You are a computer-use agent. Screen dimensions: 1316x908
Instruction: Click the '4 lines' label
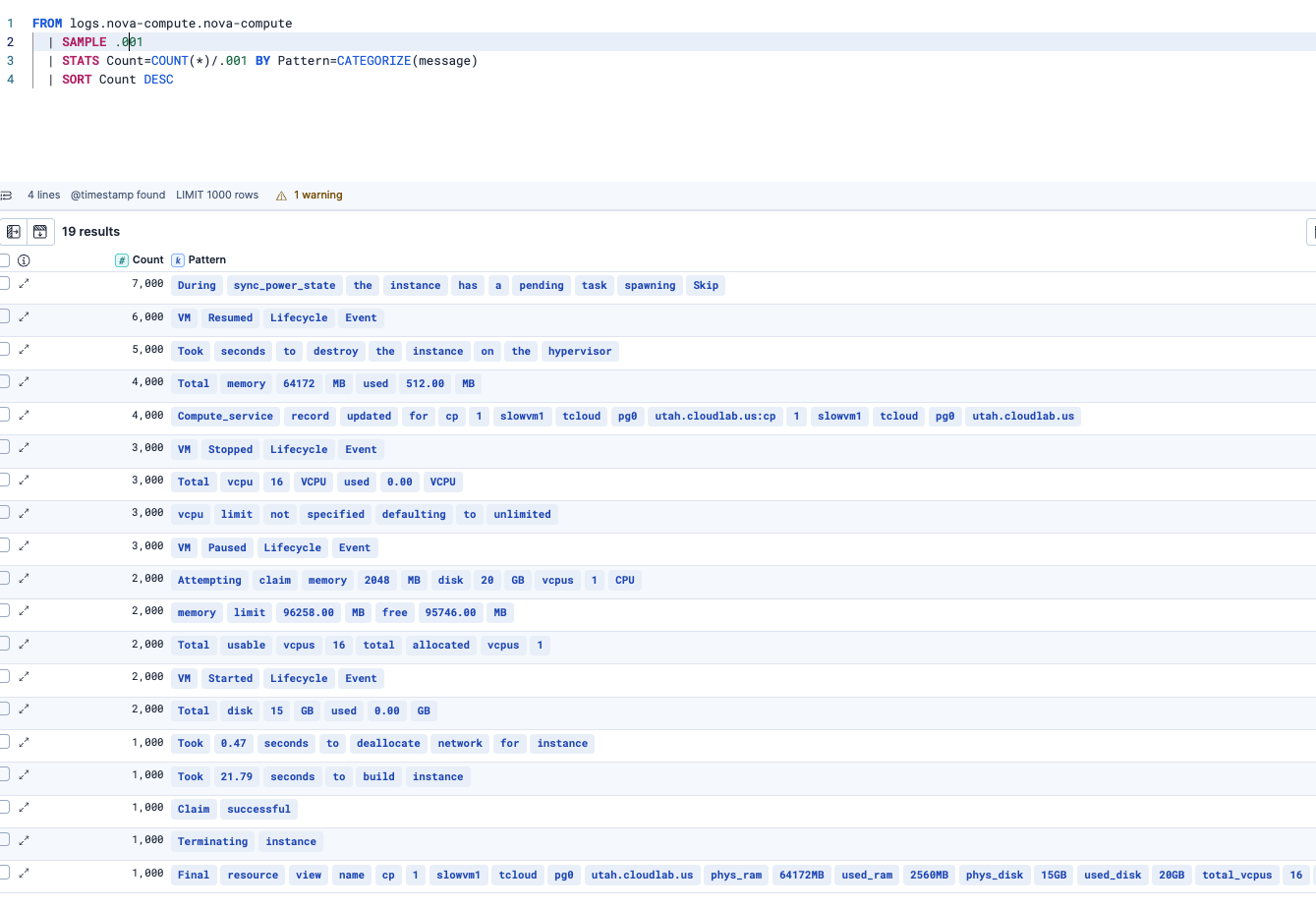click(44, 196)
